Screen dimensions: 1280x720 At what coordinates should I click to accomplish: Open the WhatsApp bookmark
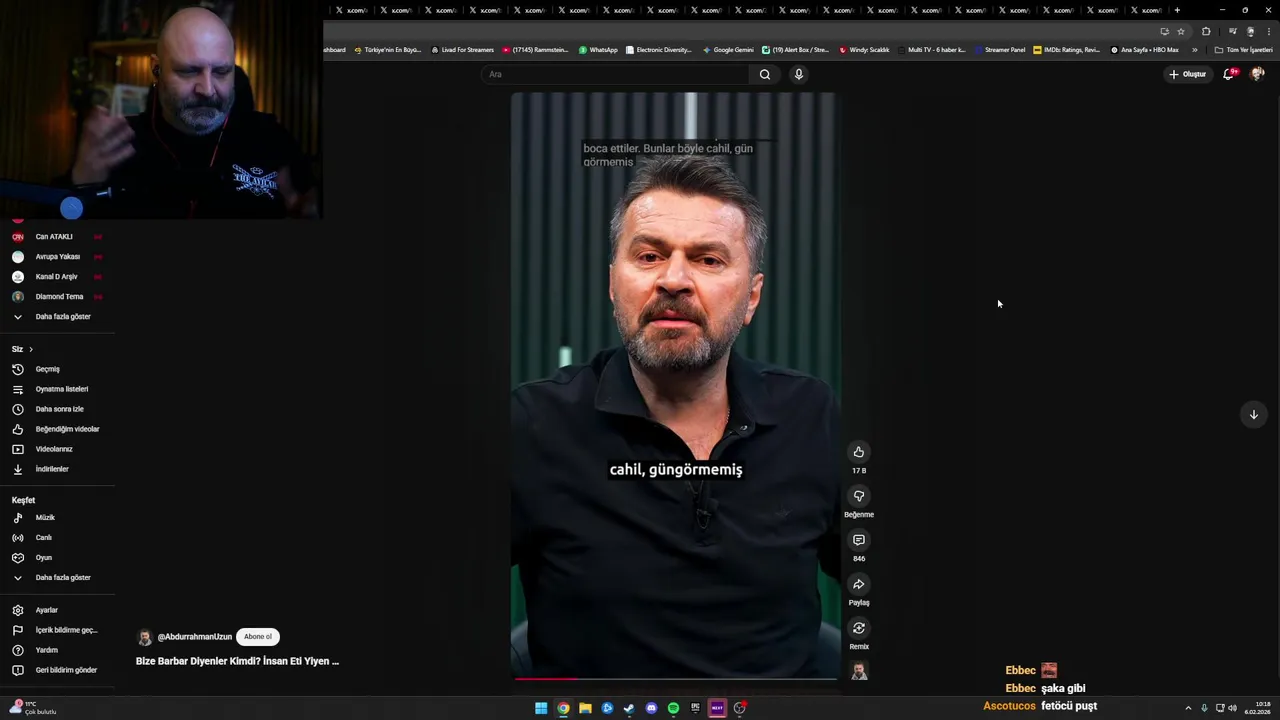click(x=598, y=50)
